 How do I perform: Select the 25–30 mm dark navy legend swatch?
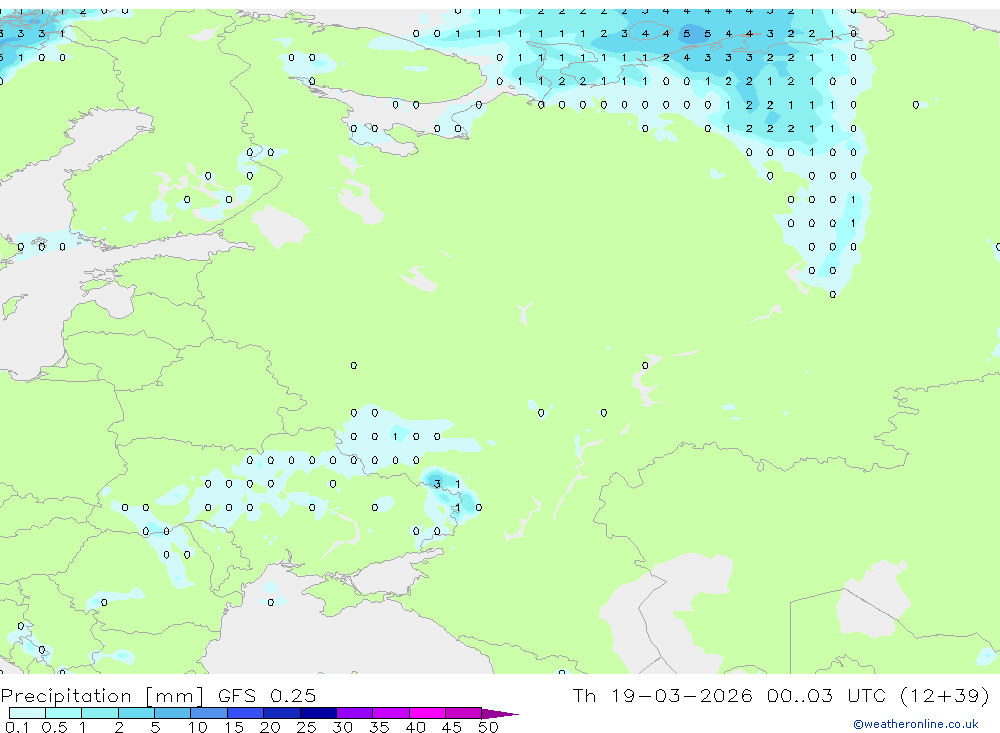tap(318, 713)
